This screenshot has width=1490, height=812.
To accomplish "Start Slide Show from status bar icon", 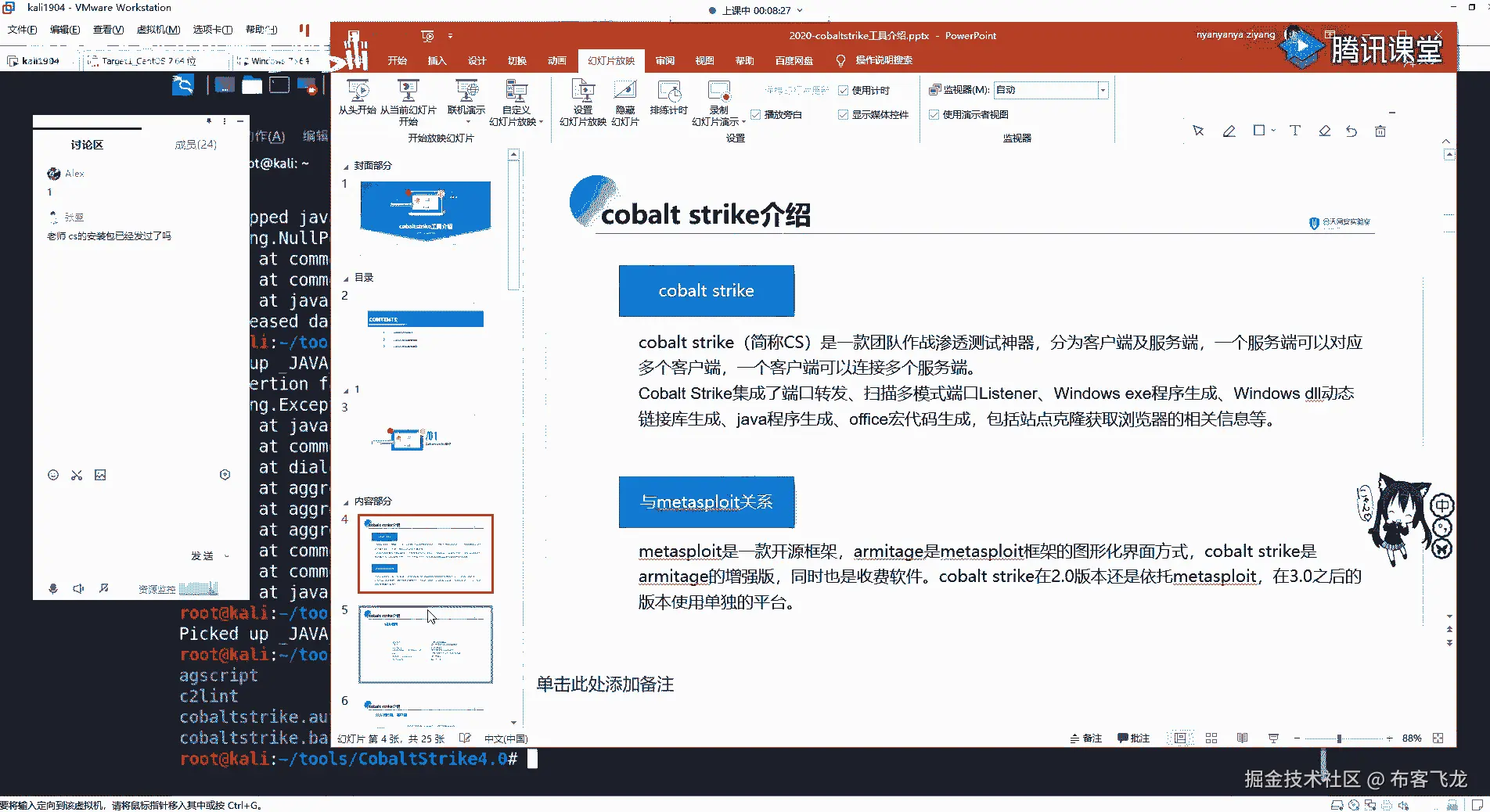I will click(1273, 738).
